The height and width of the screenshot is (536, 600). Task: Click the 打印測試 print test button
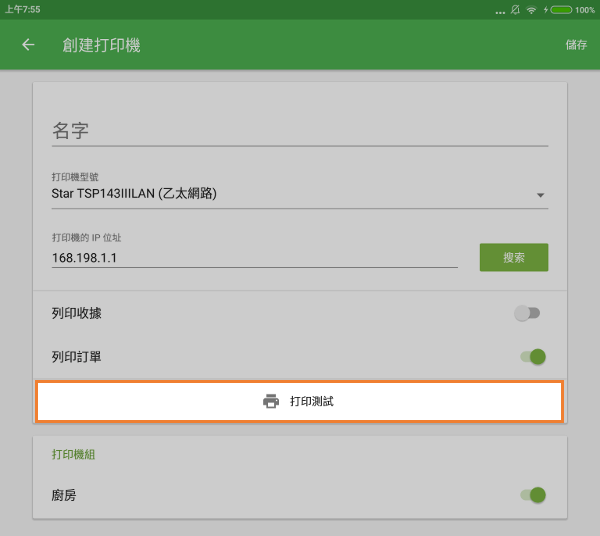[299, 401]
